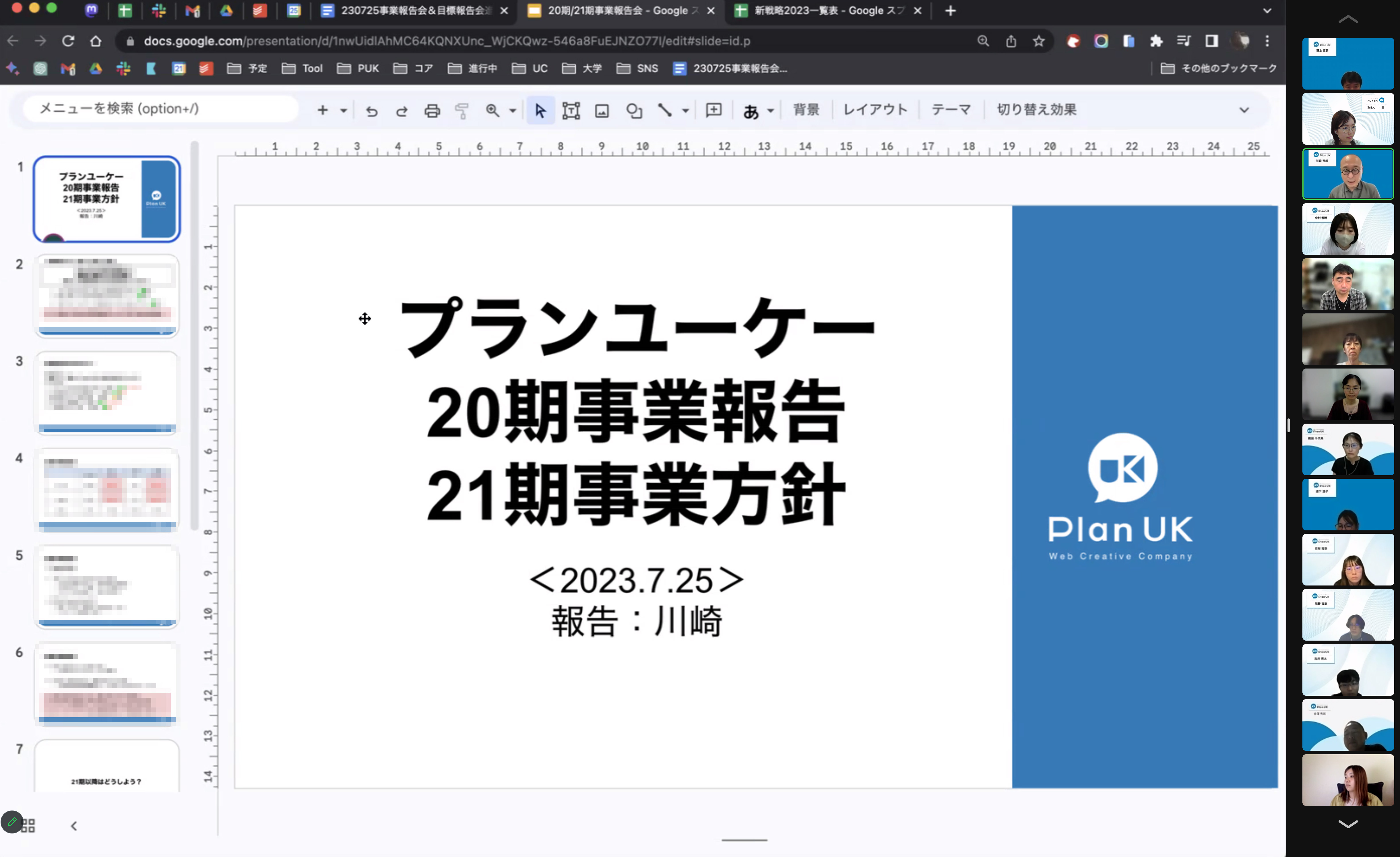Open the Chrome three-dot menu
This screenshot has height=857, width=1400.
tap(1267, 41)
